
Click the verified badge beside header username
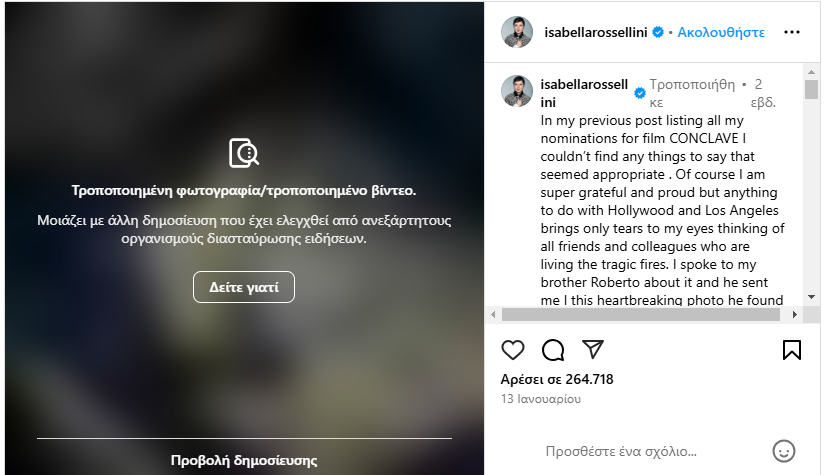[x=657, y=33]
